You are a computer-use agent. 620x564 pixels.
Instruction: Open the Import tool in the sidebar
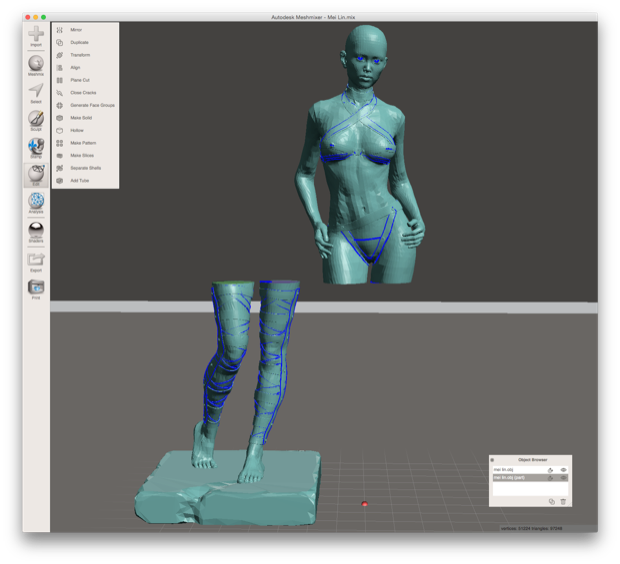click(x=36, y=36)
